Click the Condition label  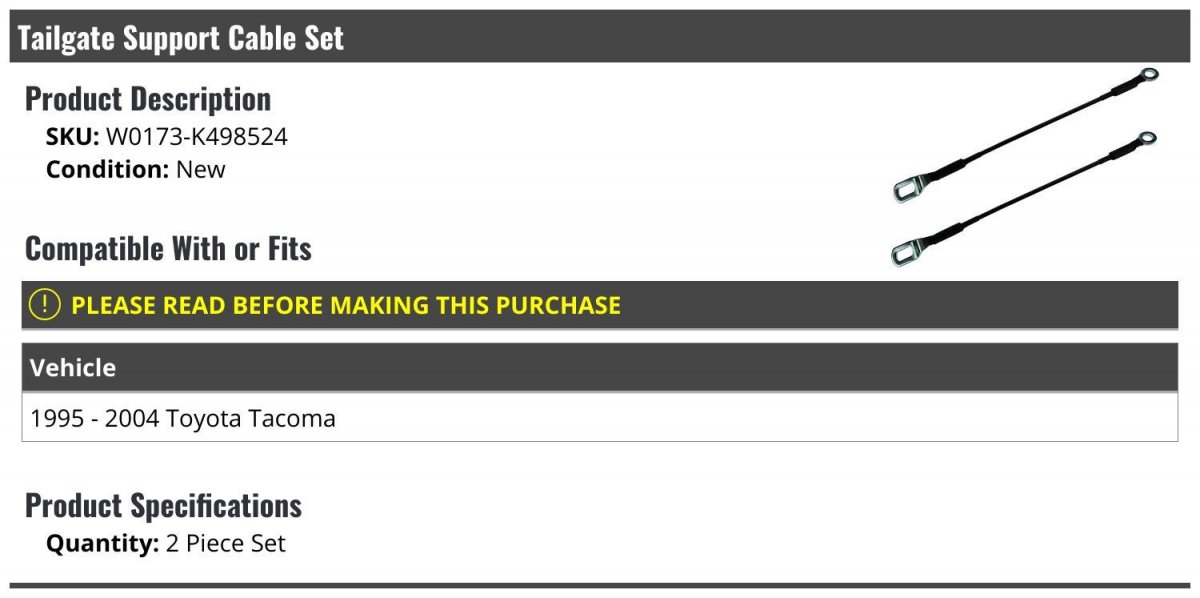pos(108,169)
